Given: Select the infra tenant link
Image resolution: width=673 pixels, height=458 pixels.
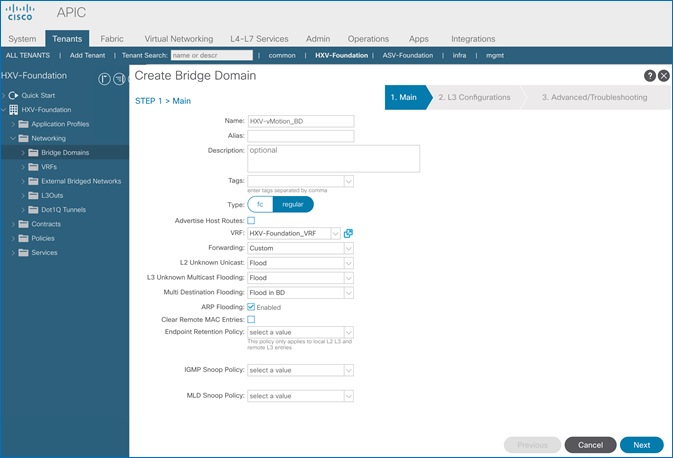Looking at the screenshot, I should (459, 55).
